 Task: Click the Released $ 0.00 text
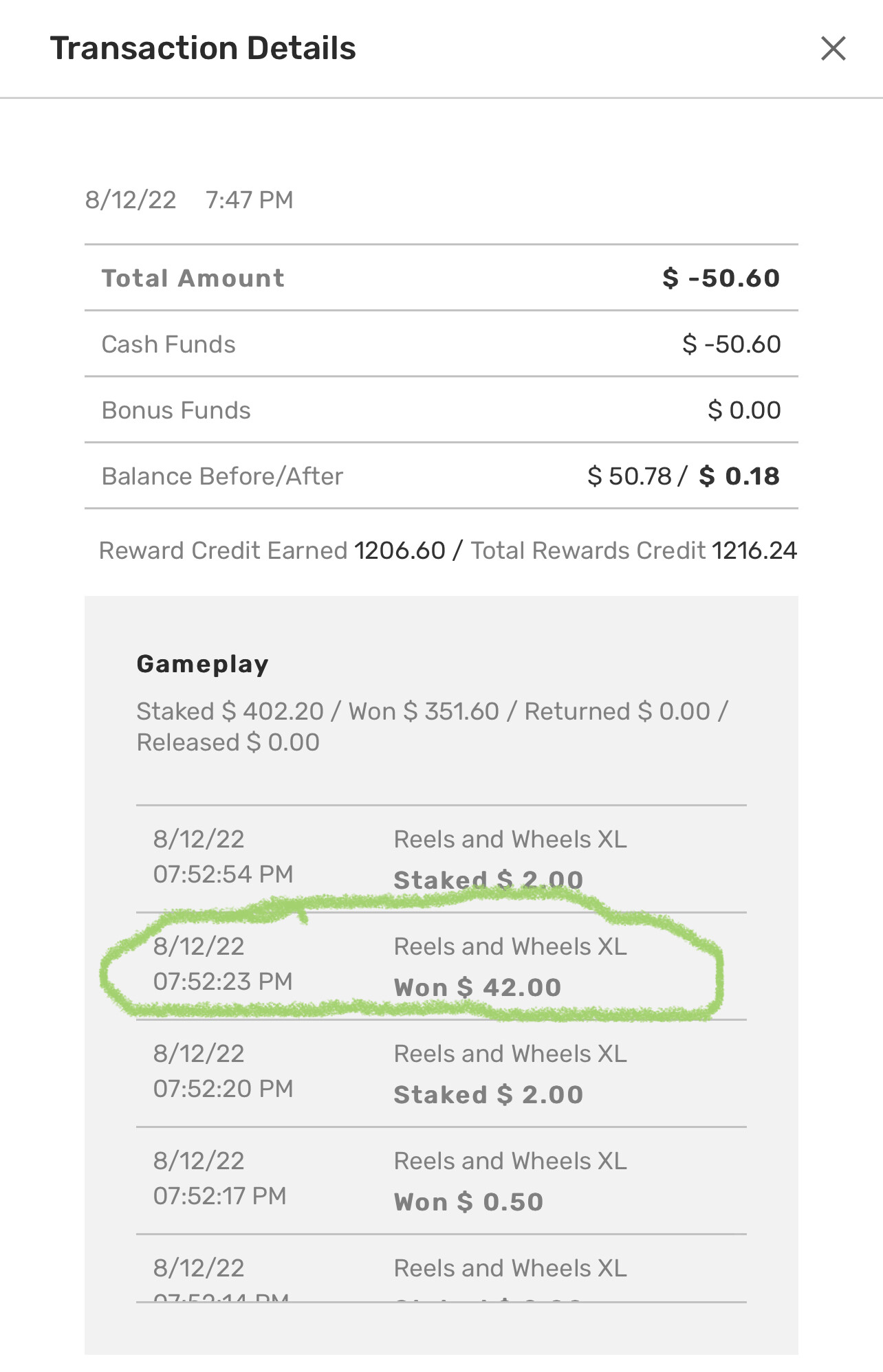click(x=228, y=742)
